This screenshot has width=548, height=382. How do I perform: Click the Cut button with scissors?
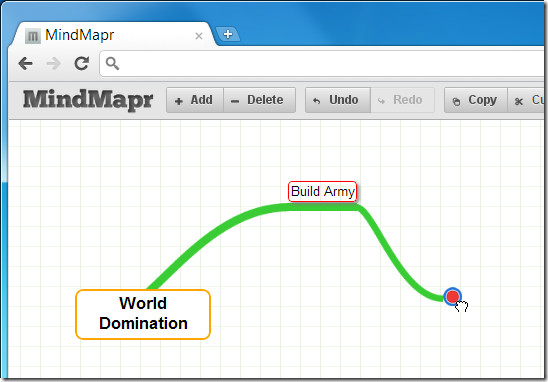tap(526, 100)
